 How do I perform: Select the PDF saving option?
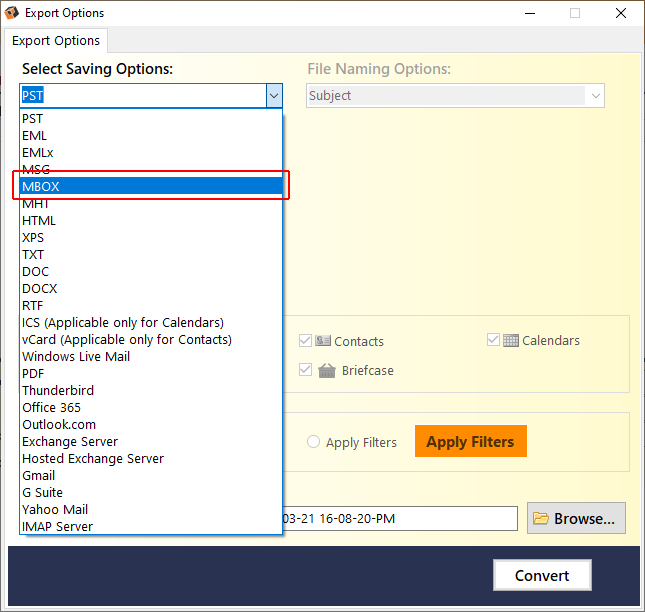(x=151, y=373)
